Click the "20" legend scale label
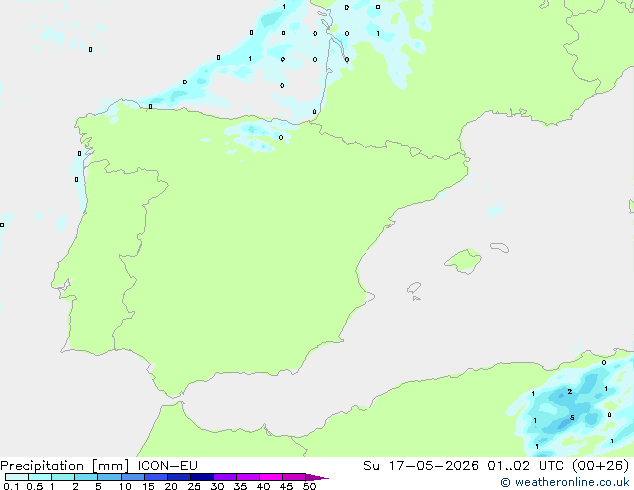 coord(171,486)
